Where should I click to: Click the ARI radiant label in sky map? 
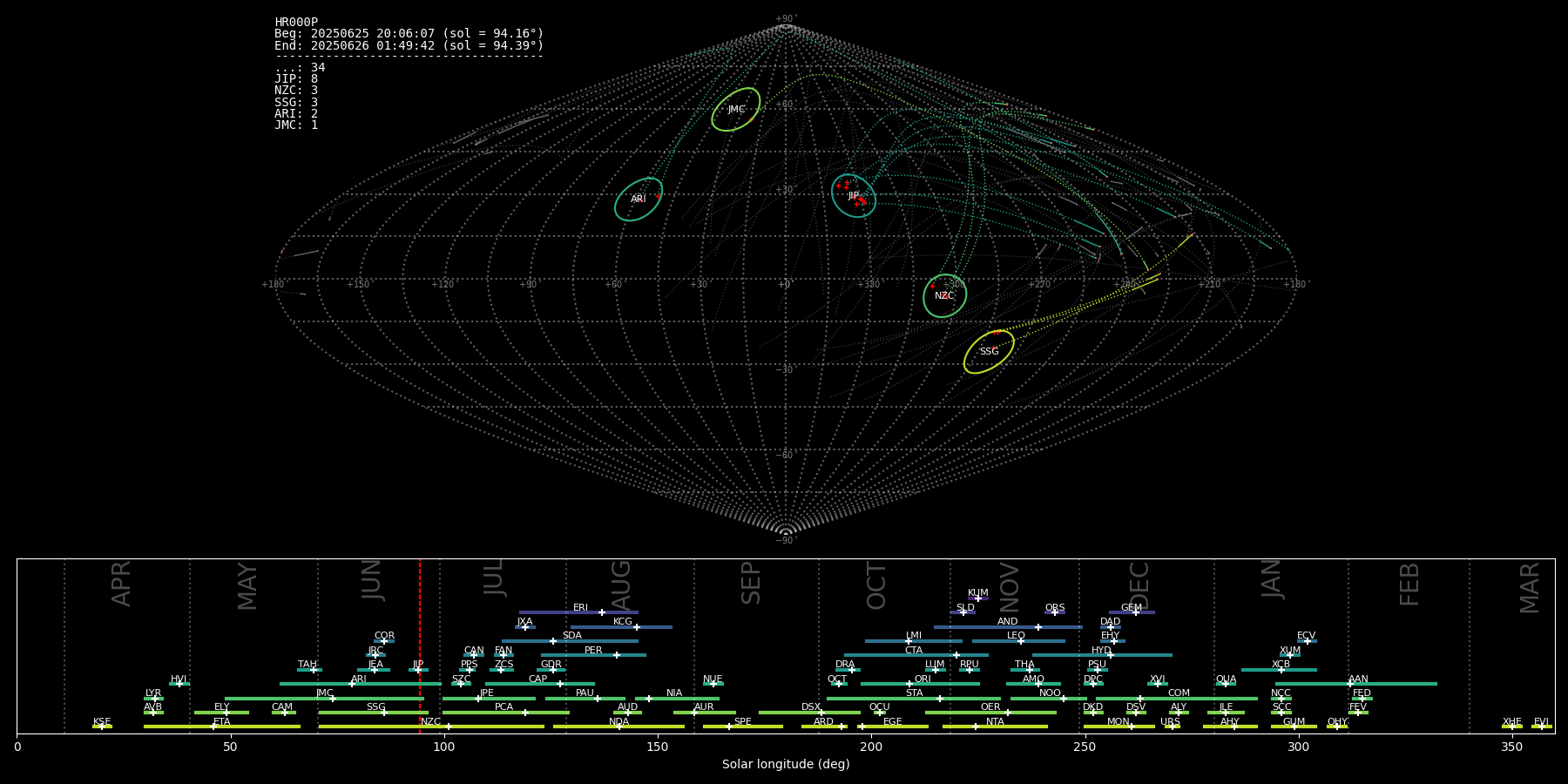coord(639,199)
